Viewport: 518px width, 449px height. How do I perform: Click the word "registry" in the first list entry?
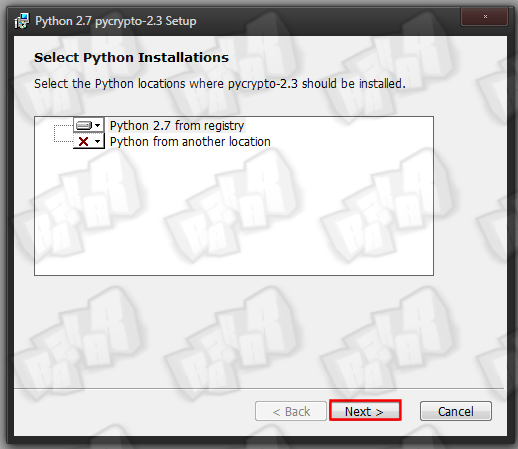(x=224, y=126)
